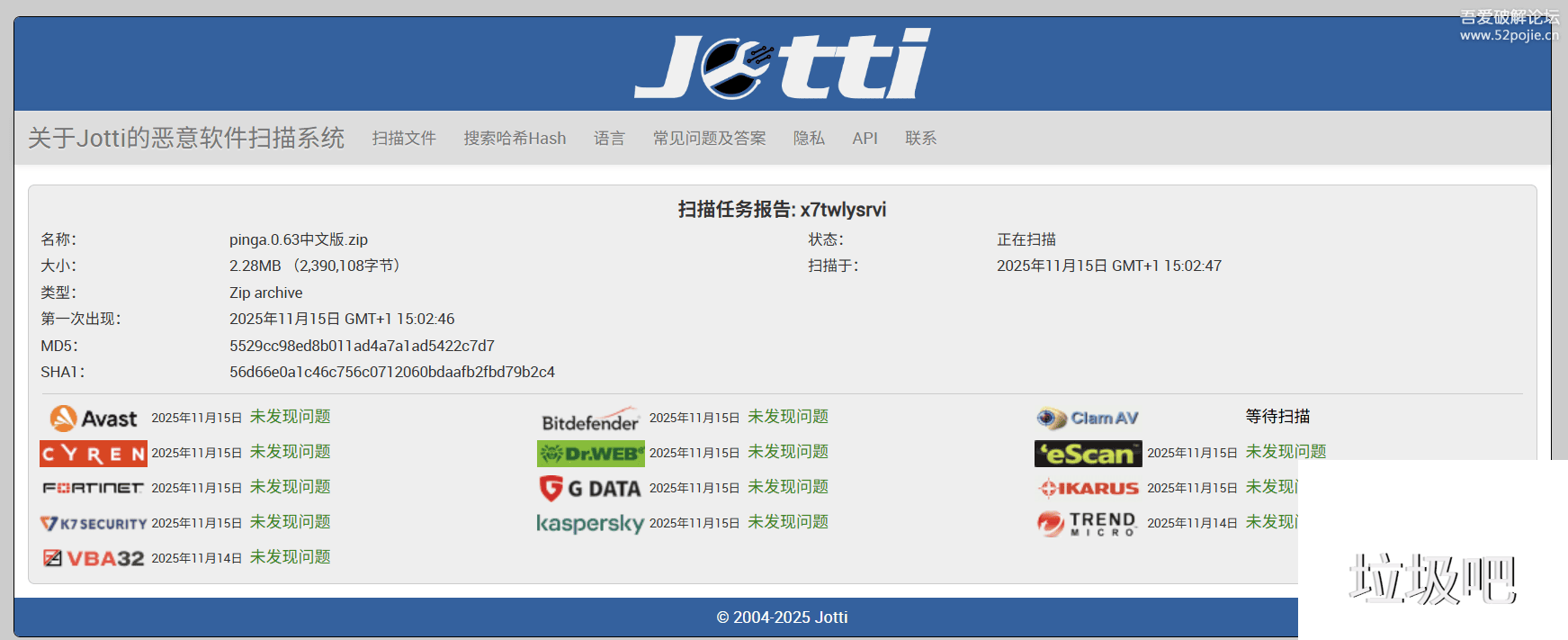This screenshot has width=1568, height=640.
Task: Click the Bitdefender logo
Action: point(590,419)
